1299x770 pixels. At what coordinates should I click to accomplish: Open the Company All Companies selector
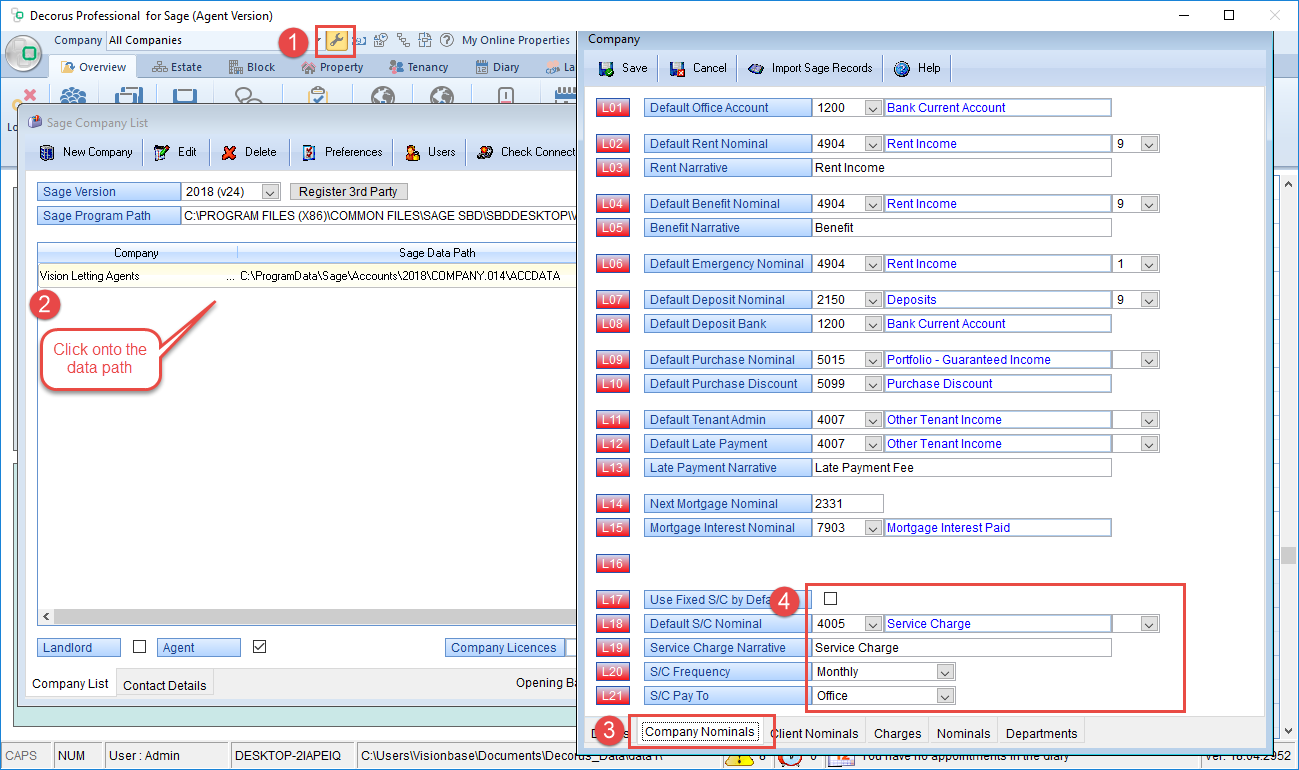point(214,40)
